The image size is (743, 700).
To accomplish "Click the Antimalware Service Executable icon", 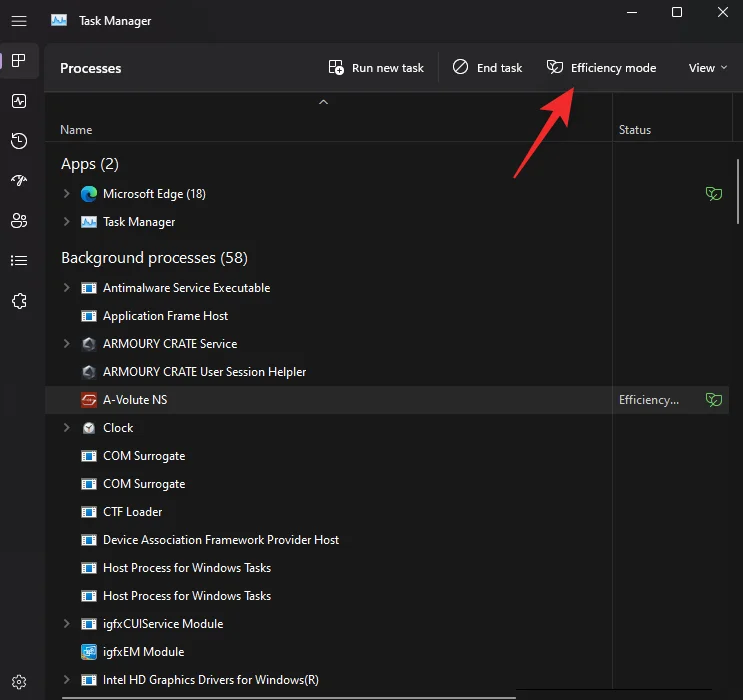I will tap(89, 288).
